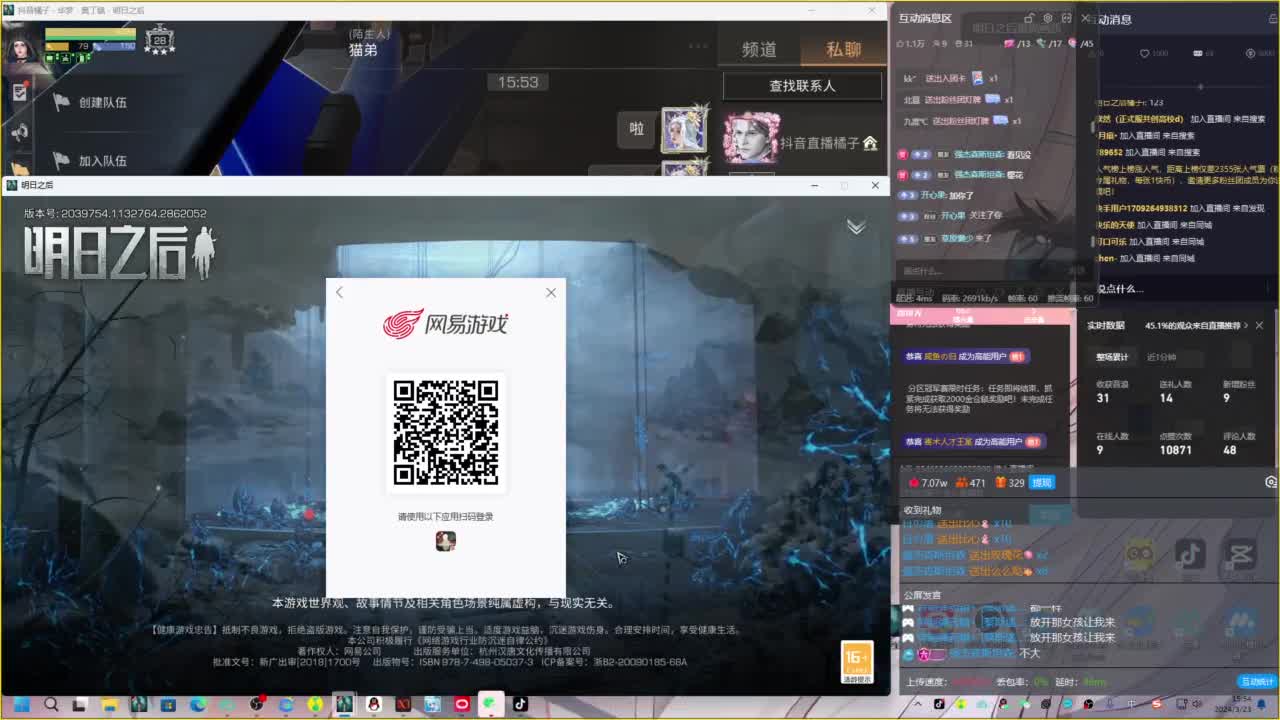Click the 查找联系人 button
This screenshot has width=1280, height=720.
[802, 86]
